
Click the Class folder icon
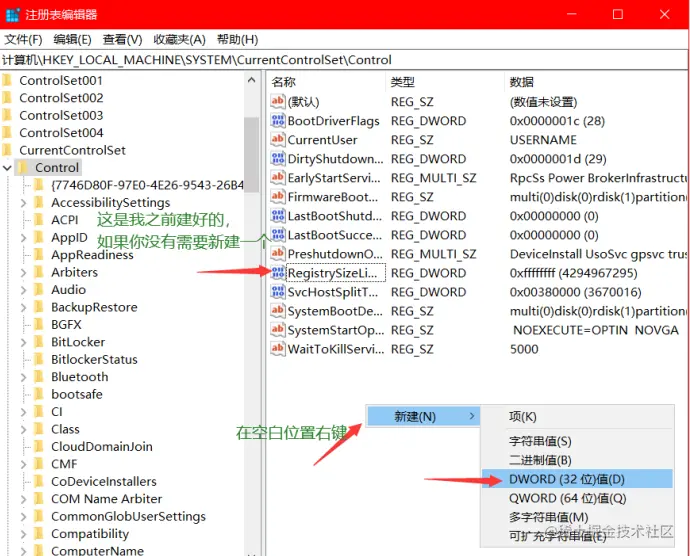click(x=39, y=429)
